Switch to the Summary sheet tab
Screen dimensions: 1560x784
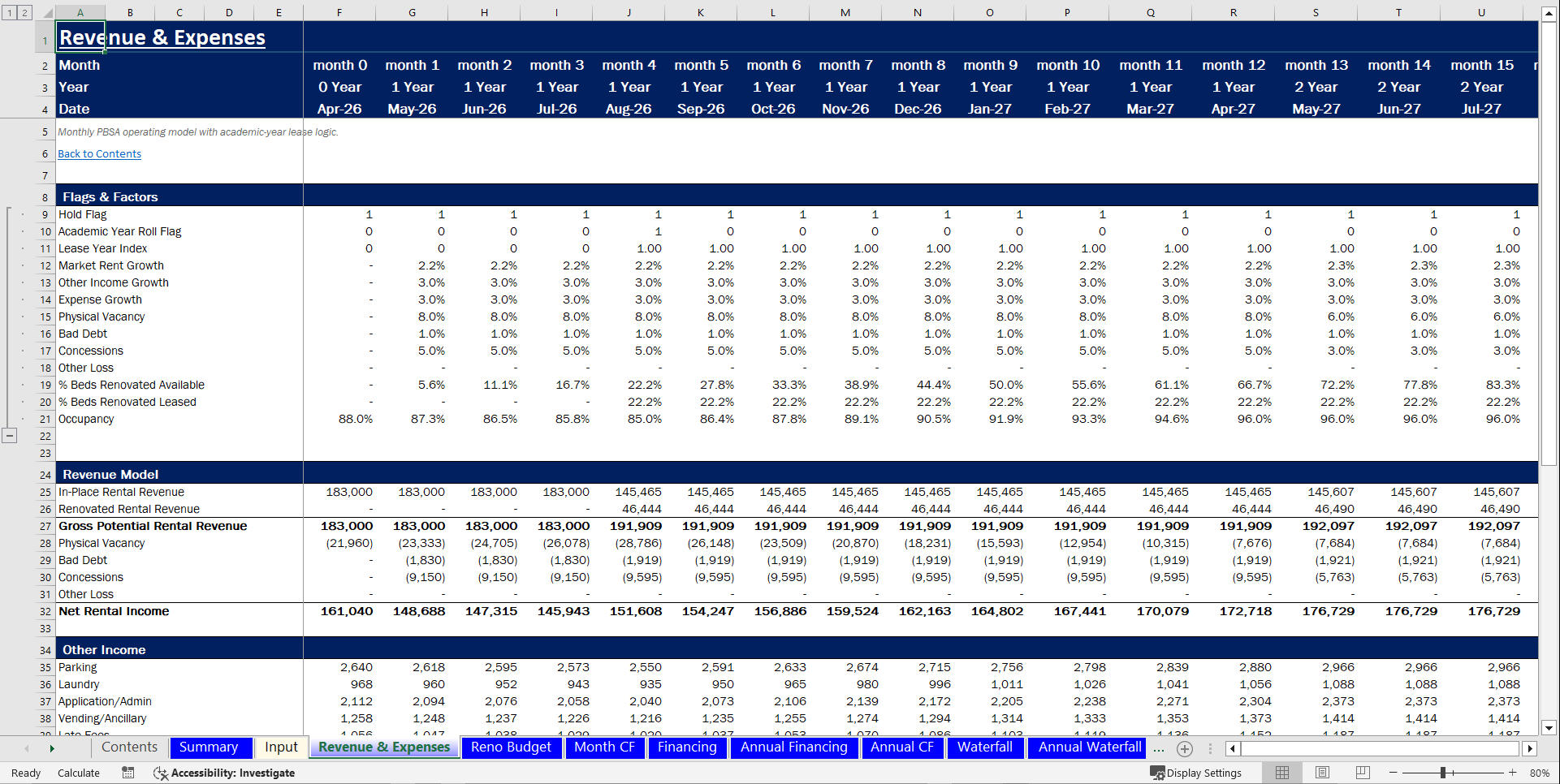210,747
